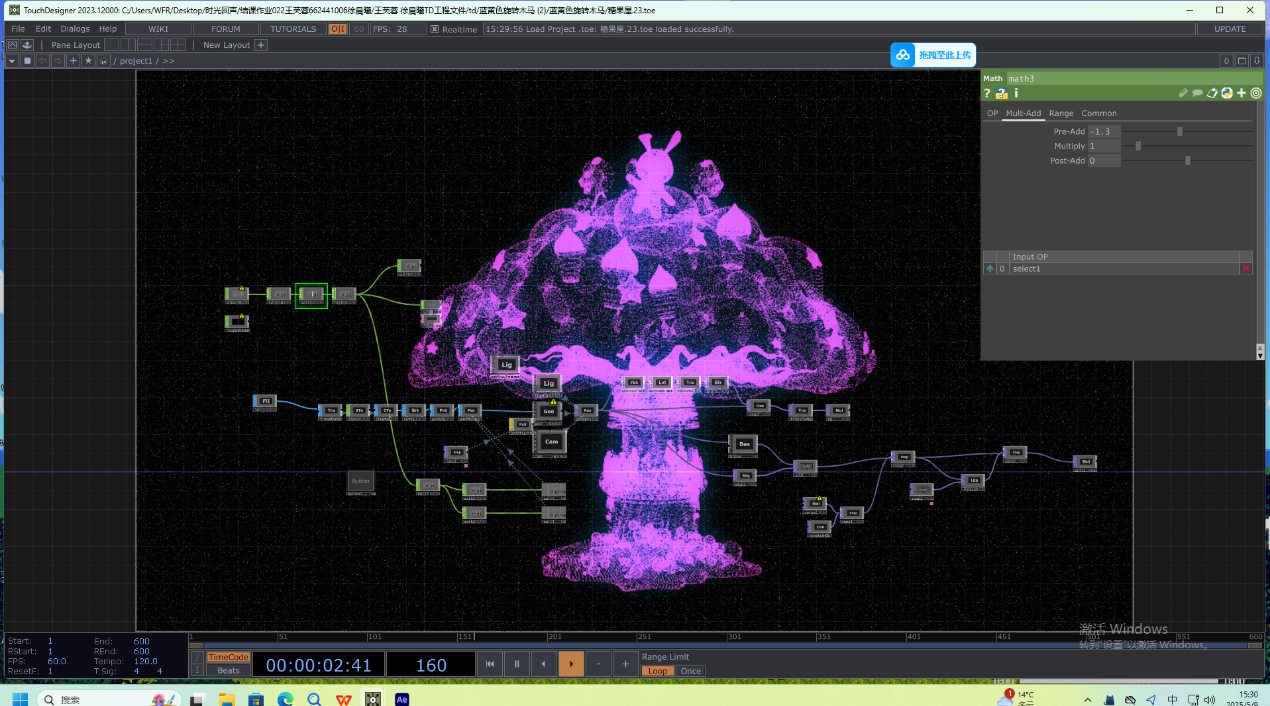Click the red X to remove select1 input
Image resolution: width=1270 pixels, height=706 pixels.
[1245, 269]
